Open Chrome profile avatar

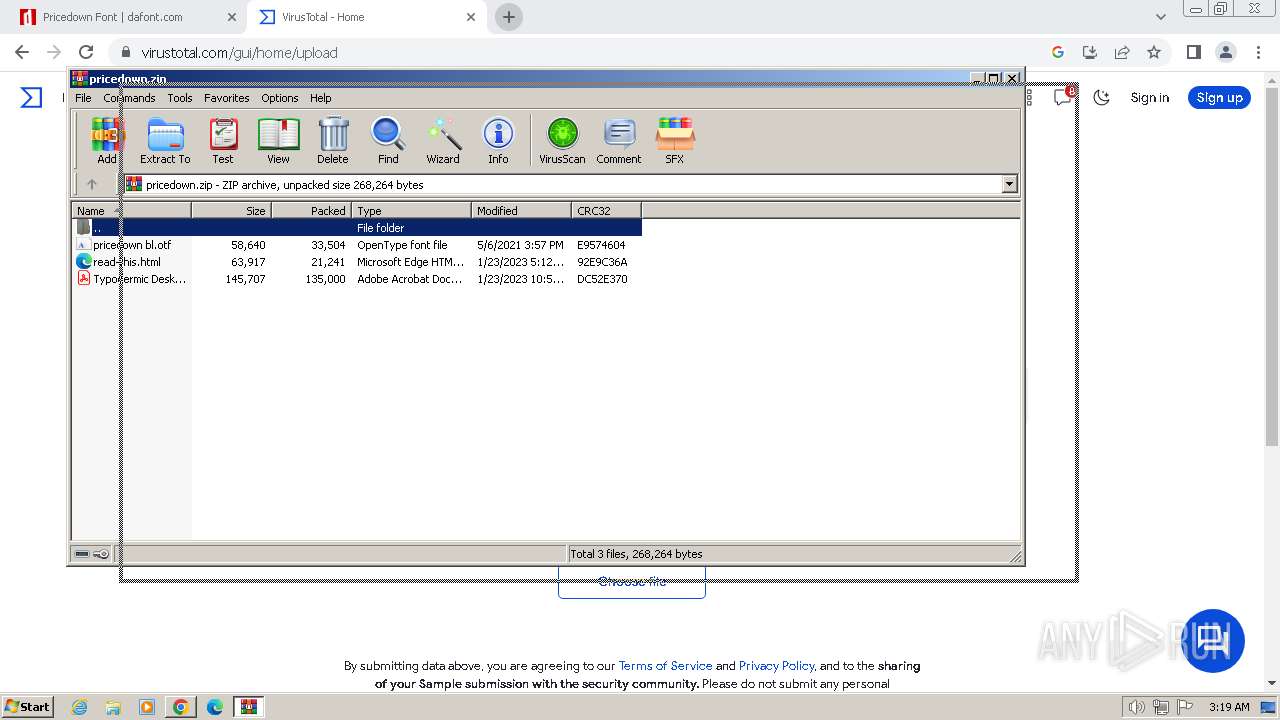[x=1225, y=52]
